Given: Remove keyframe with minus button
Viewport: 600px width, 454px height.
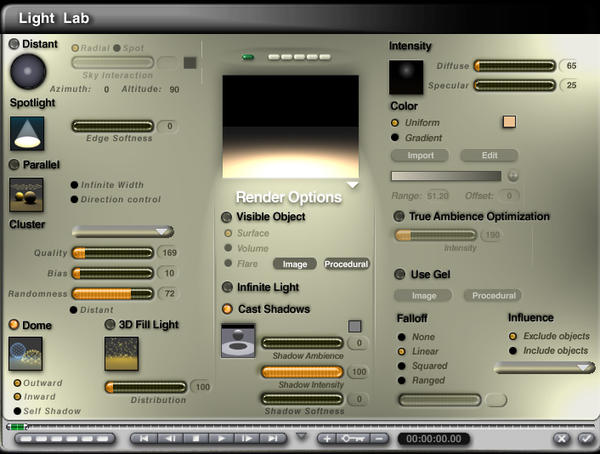Looking at the screenshot, I should click(379, 439).
